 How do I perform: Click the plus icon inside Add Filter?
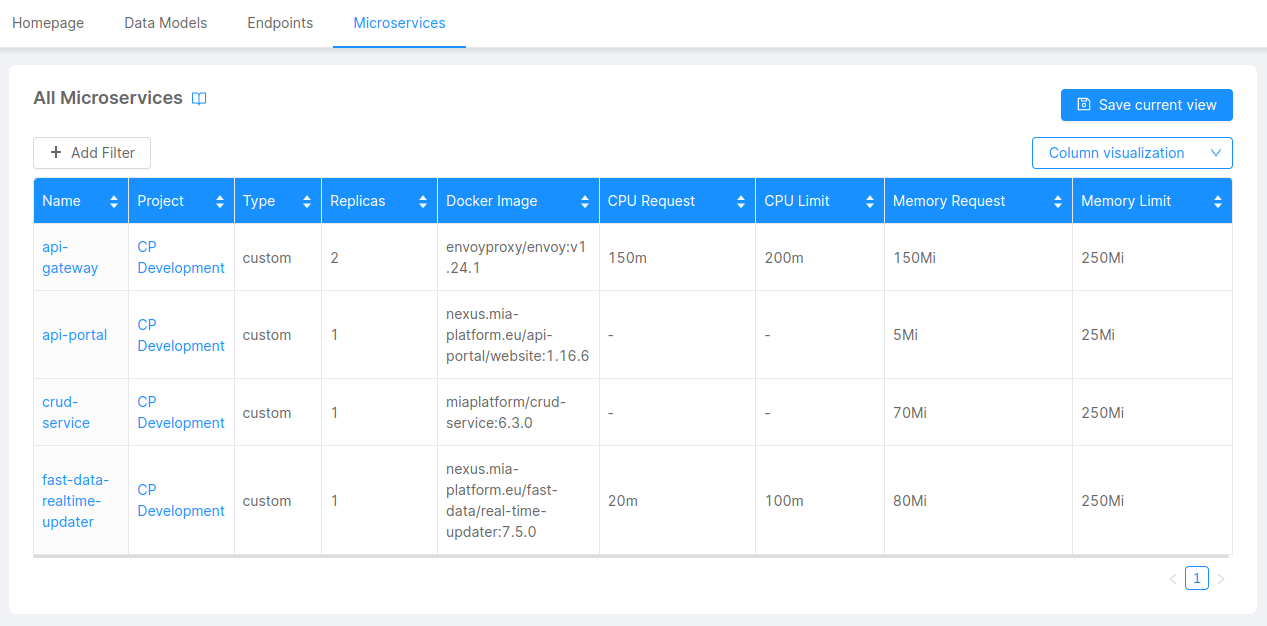point(56,152)
